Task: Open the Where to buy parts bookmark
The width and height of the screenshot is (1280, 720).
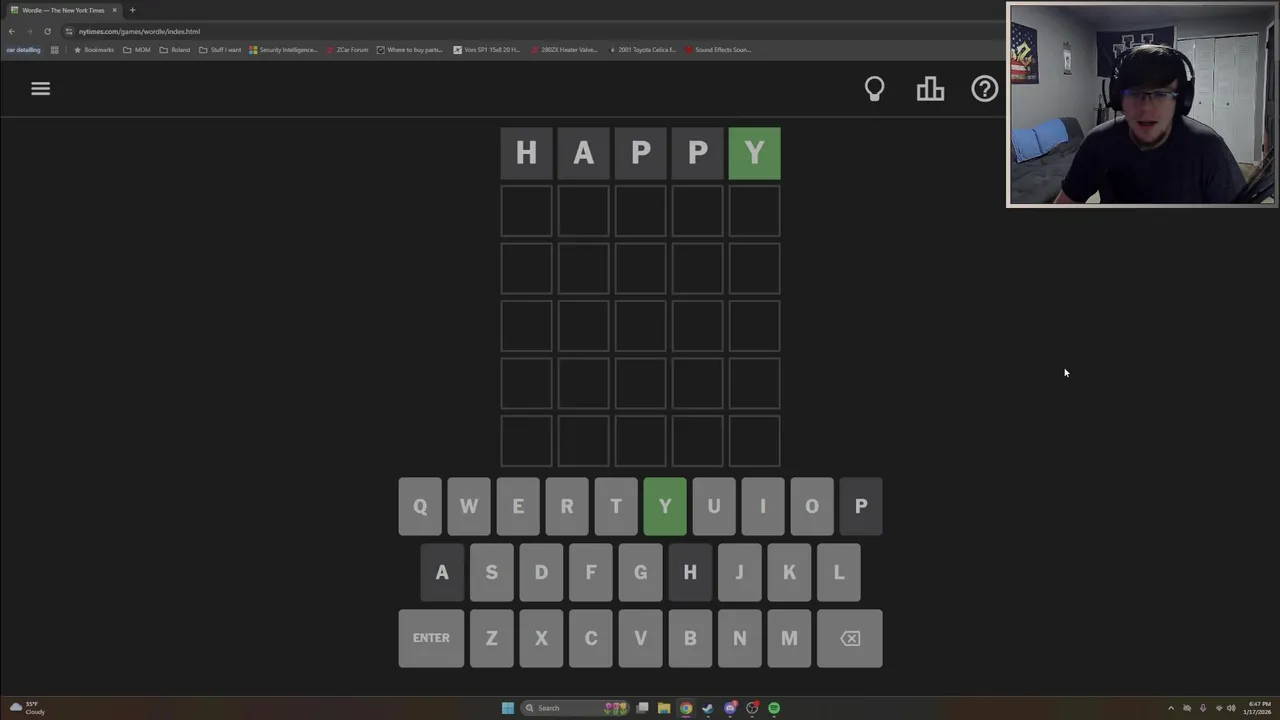Action: (x=410, y=50)
